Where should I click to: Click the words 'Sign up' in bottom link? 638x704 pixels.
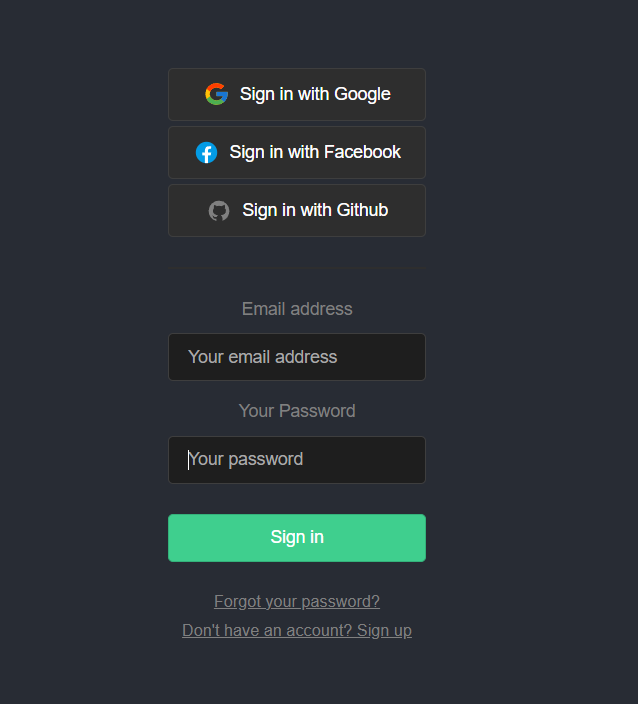384,630
